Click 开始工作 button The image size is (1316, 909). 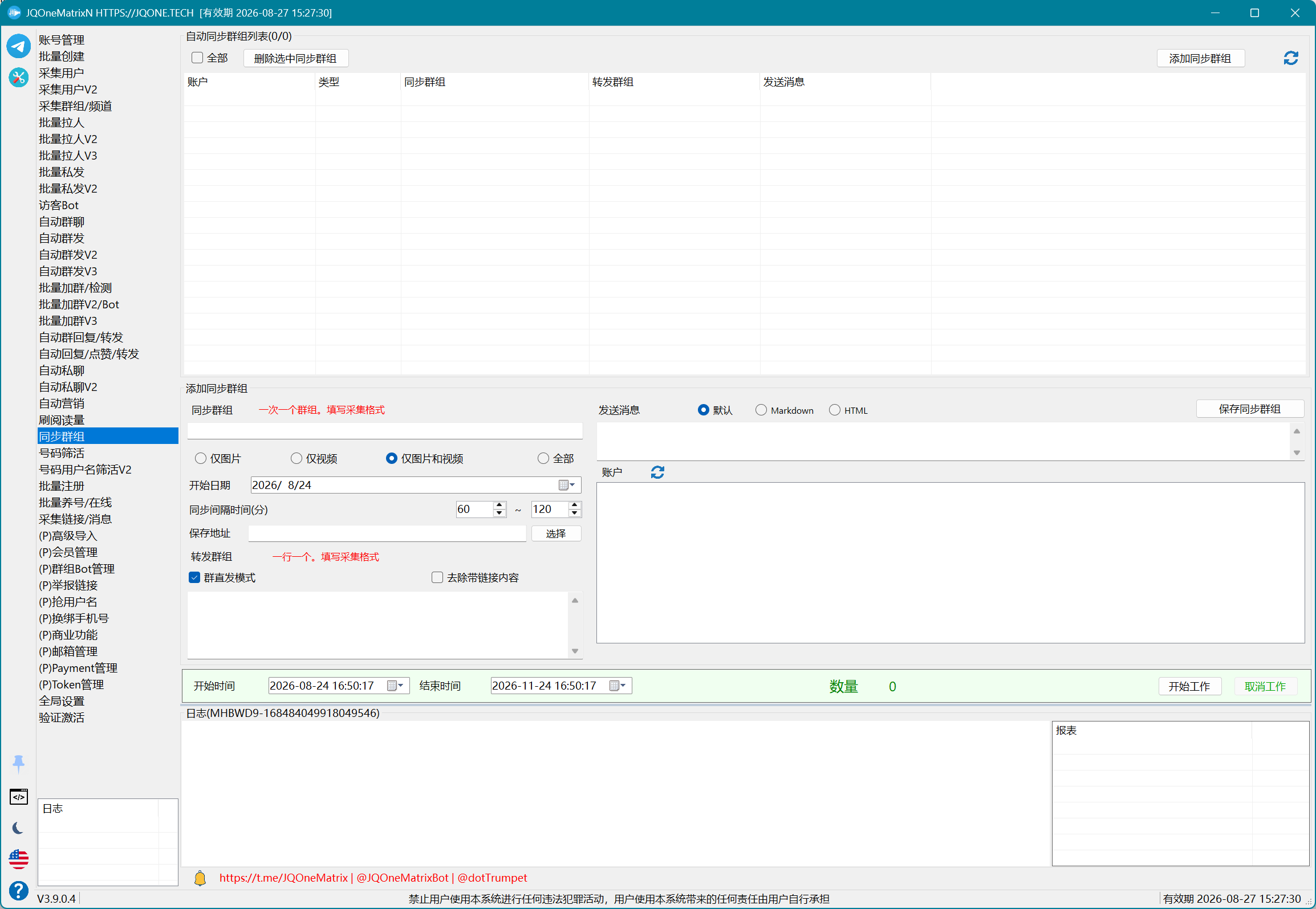click(1189, 686)
